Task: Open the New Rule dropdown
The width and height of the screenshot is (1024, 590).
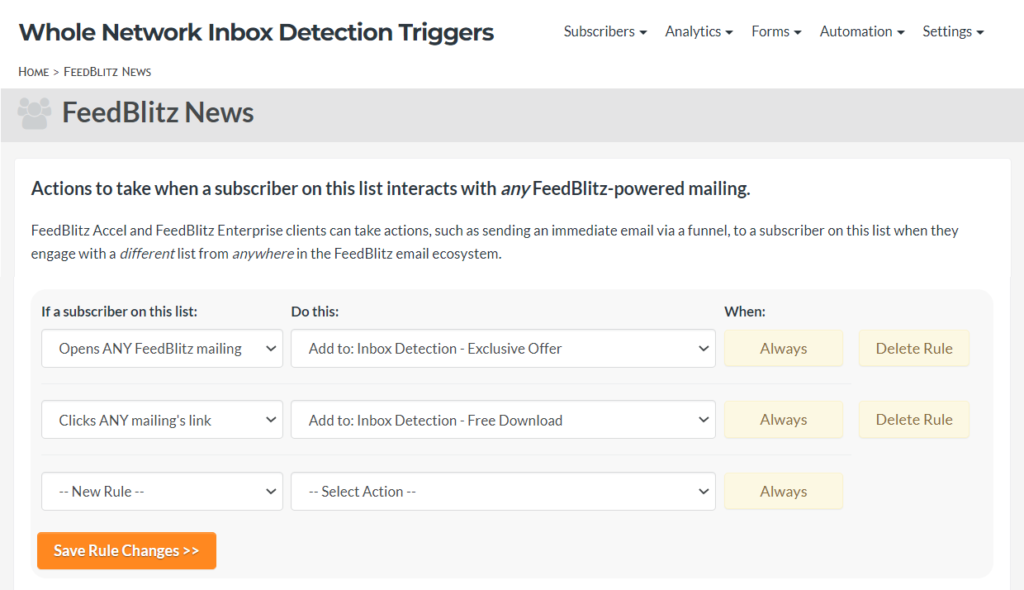Action: tap(162, 491)
